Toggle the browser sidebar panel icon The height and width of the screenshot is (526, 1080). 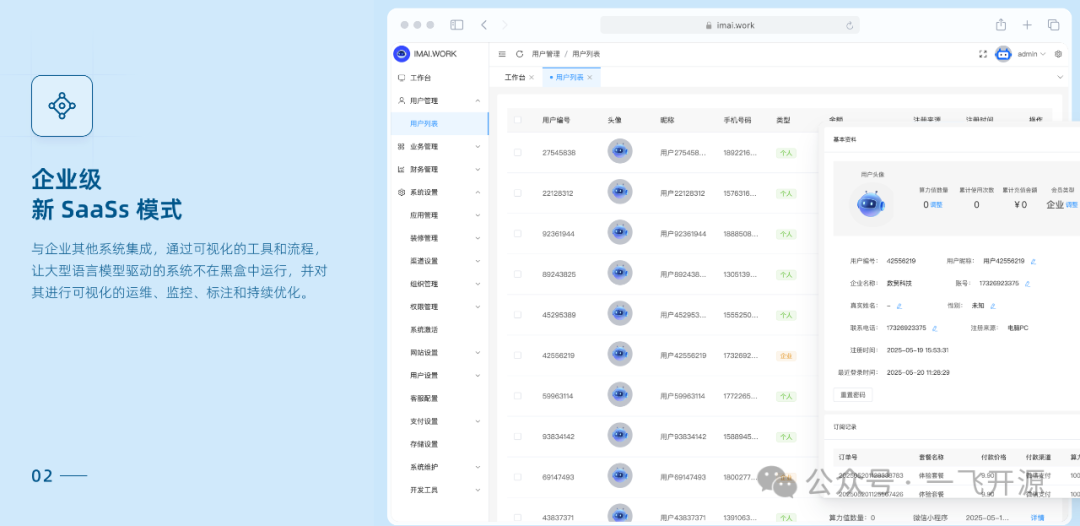point(457,25)
